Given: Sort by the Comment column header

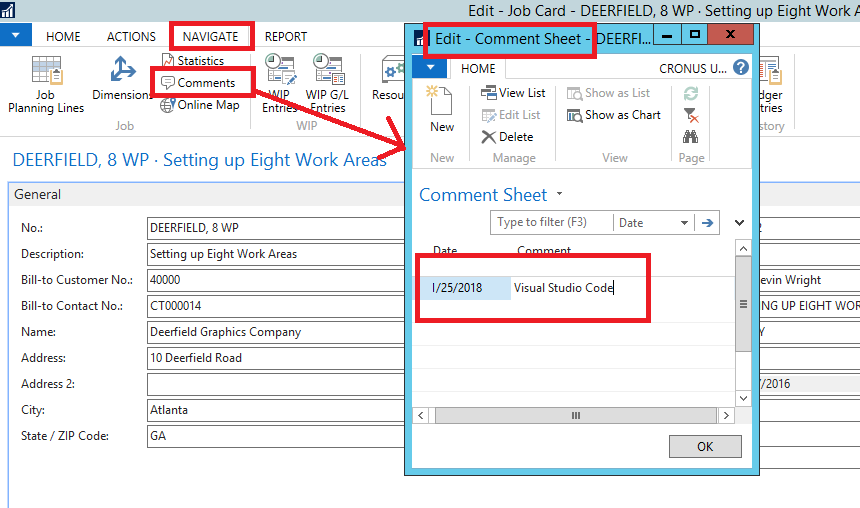Looking at the screenshot, I should [544, 250].
